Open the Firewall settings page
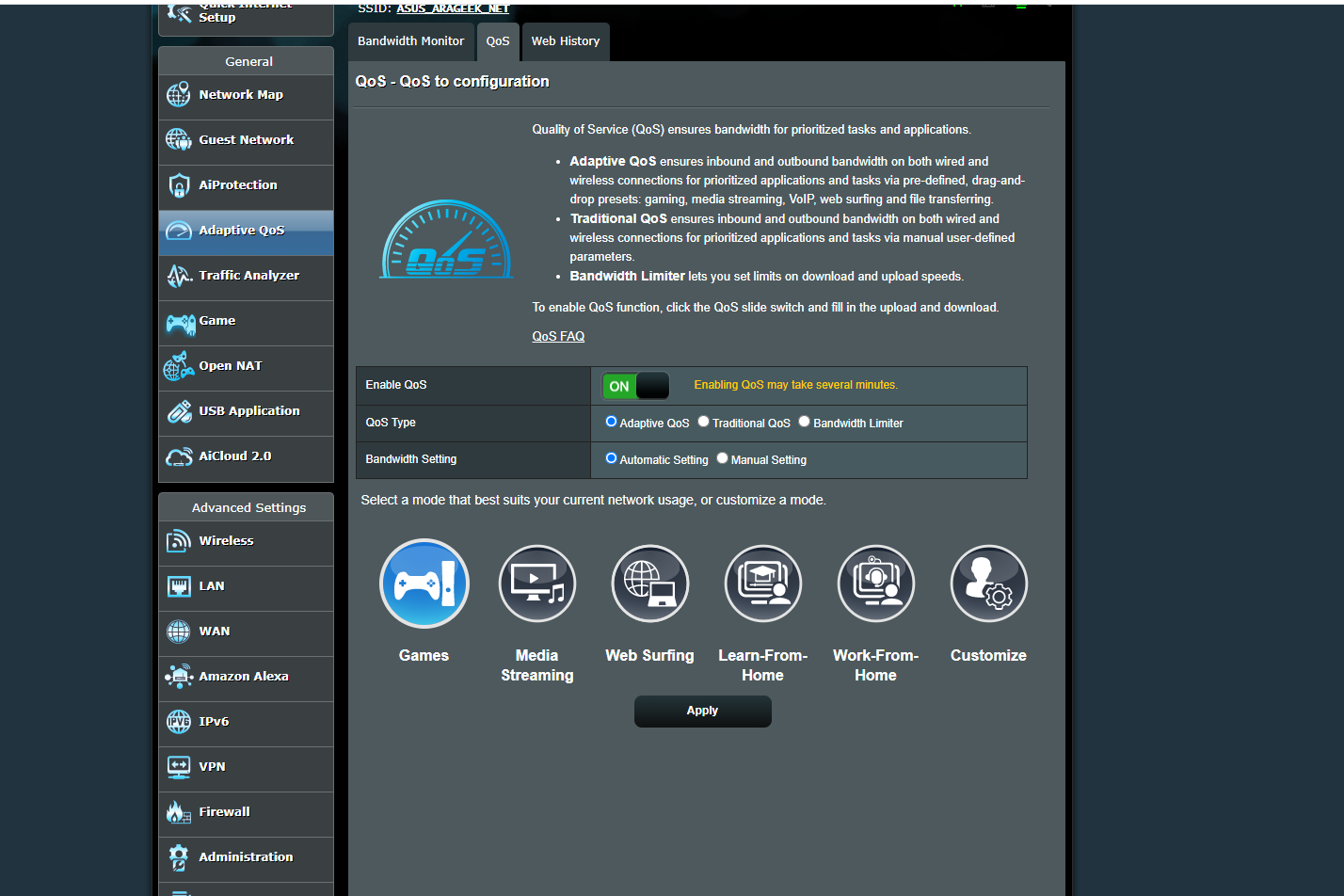Screen dimensions: 1344x896 [246, 812]
